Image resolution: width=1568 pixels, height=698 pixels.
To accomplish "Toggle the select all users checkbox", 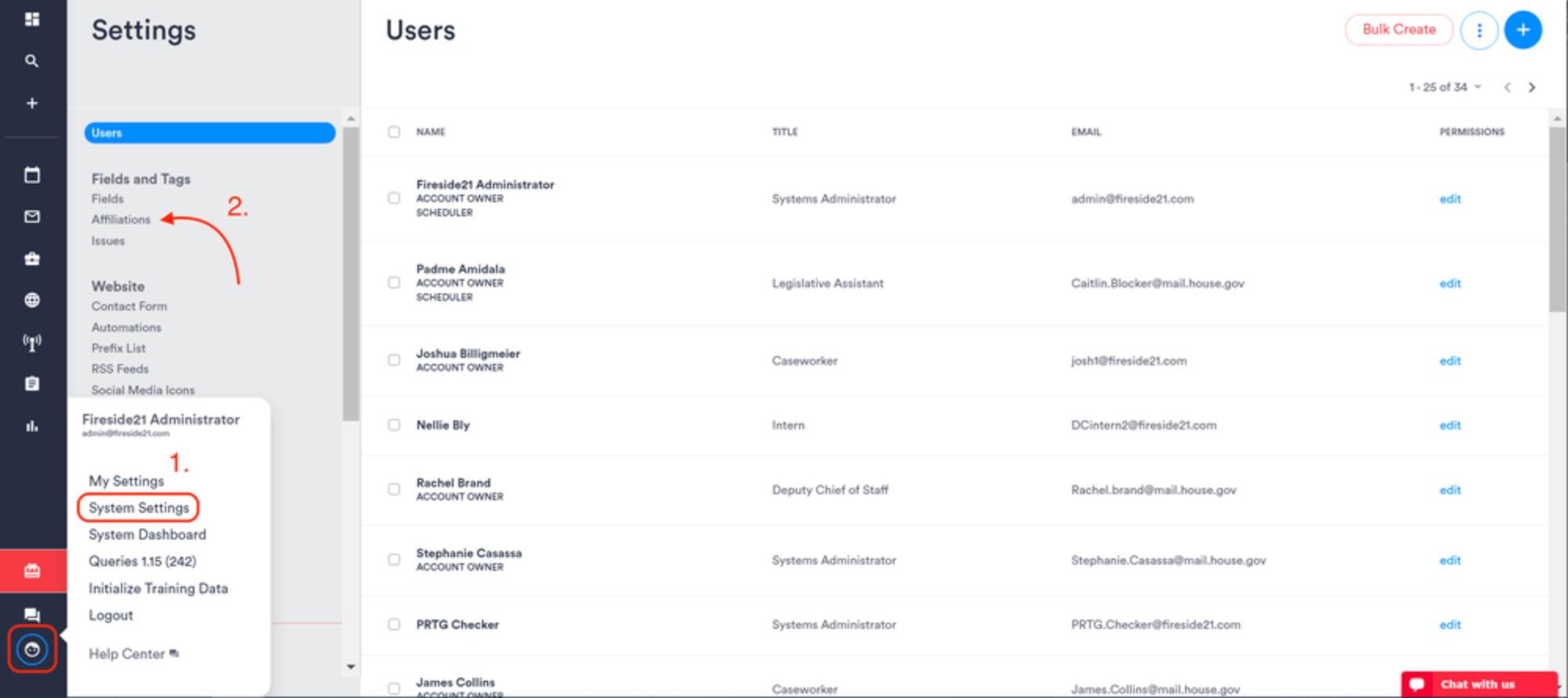I will coord(394,132).
